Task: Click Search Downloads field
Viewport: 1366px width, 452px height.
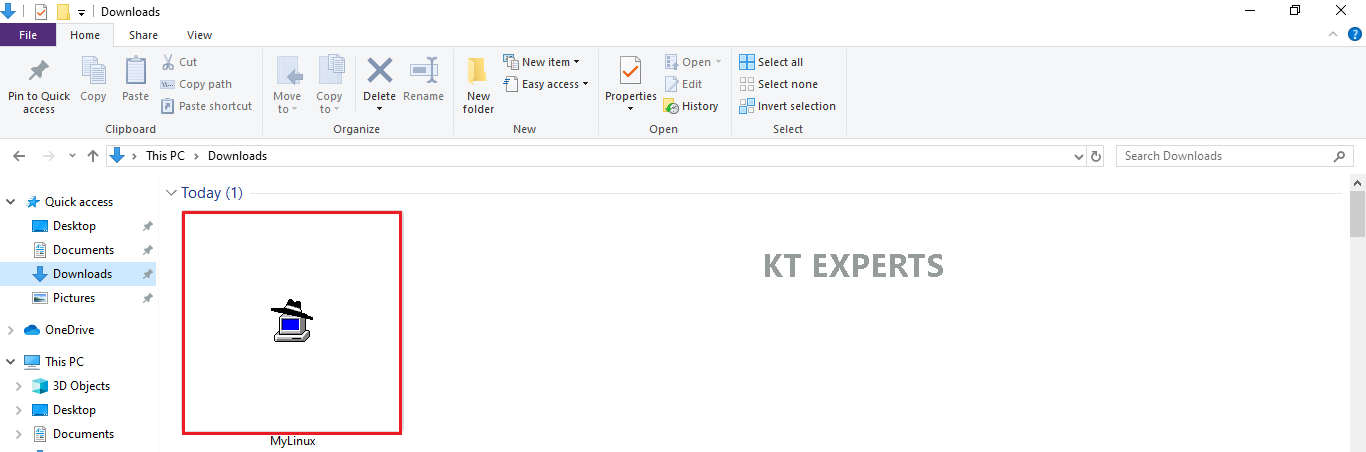Action: [1234, 156]
